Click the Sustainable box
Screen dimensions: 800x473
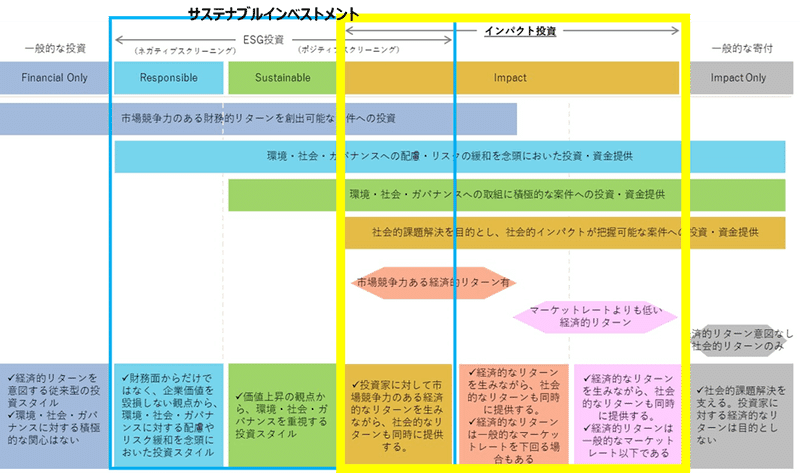(283, 78)
